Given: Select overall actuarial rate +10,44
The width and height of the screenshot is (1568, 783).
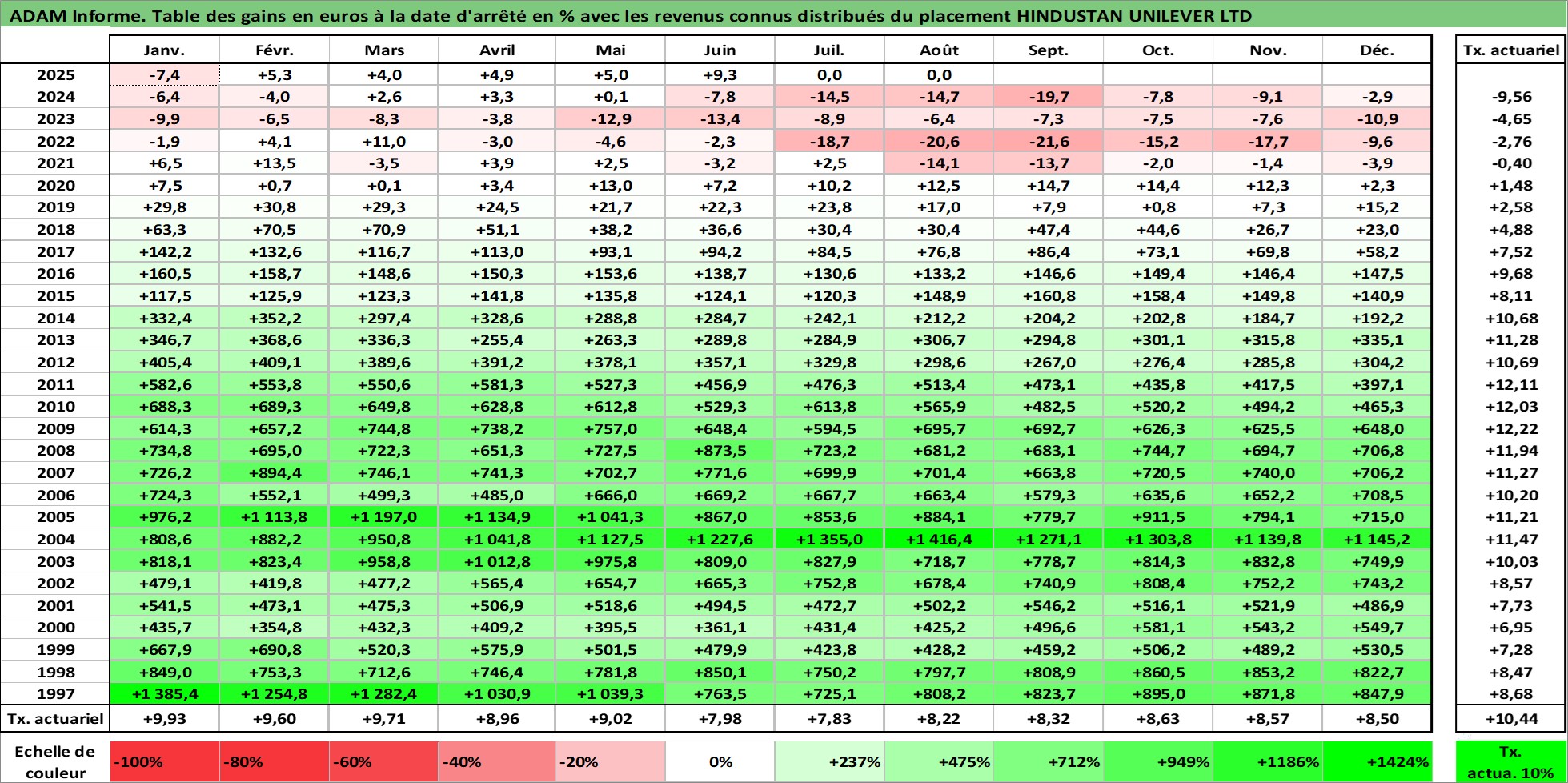Looking at the screenshot, I should [x=1511, y=719].
